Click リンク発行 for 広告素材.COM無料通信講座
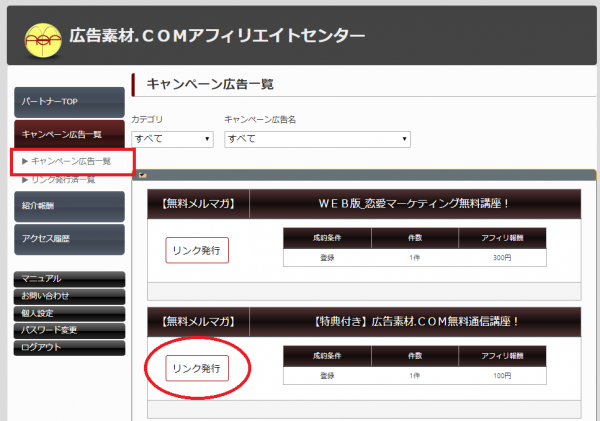The width and height of the screenshot is (600, 421). (x=197, y=369)
